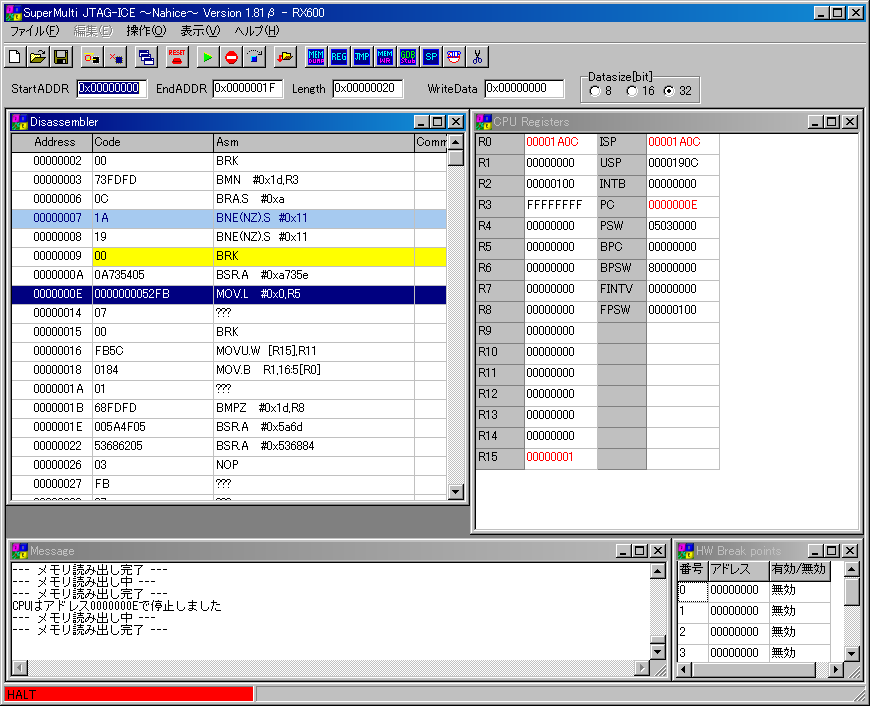The image size is (870, 706).
Task: Click the GDB Stub toolbar icon
Action: [x=408, y=57]
